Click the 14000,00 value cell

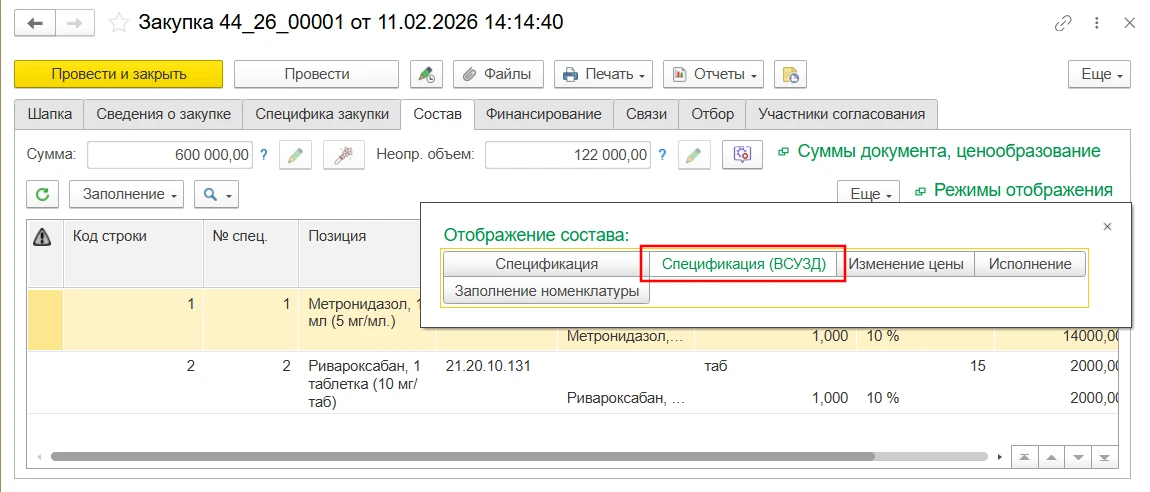point(1090,337)
